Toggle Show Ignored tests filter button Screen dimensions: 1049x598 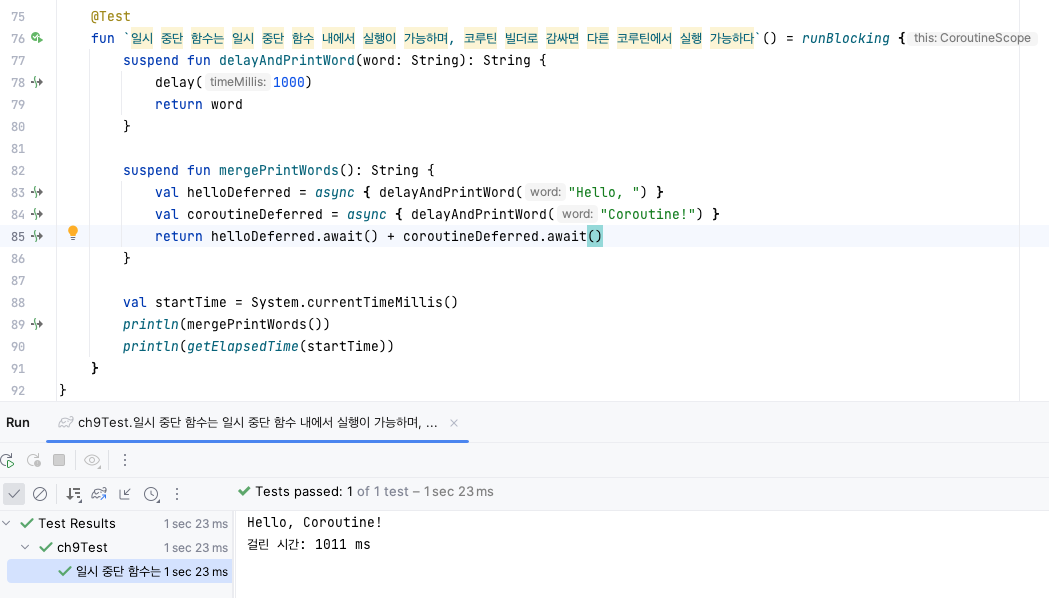pos(40,494)
